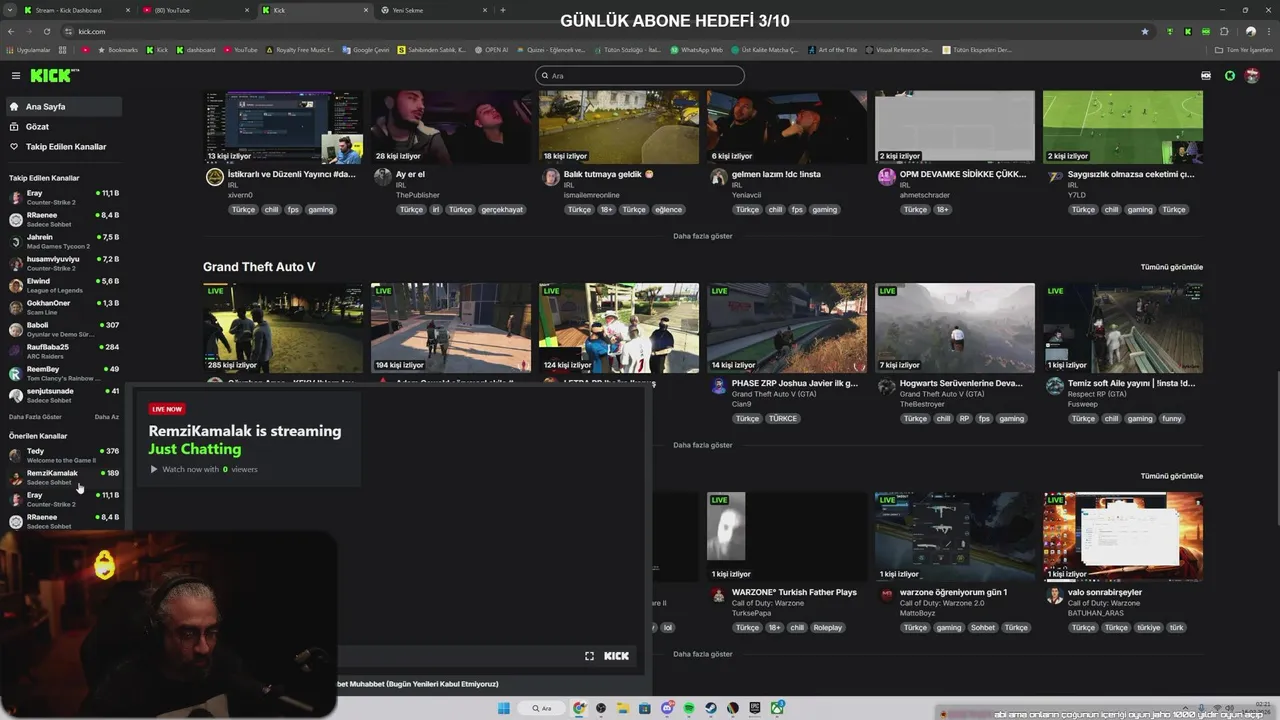The image size is (1280, 720).
Task: Click Tümünü görüntüle for Grand Theft Auto V
Action: click(1171, 267)
